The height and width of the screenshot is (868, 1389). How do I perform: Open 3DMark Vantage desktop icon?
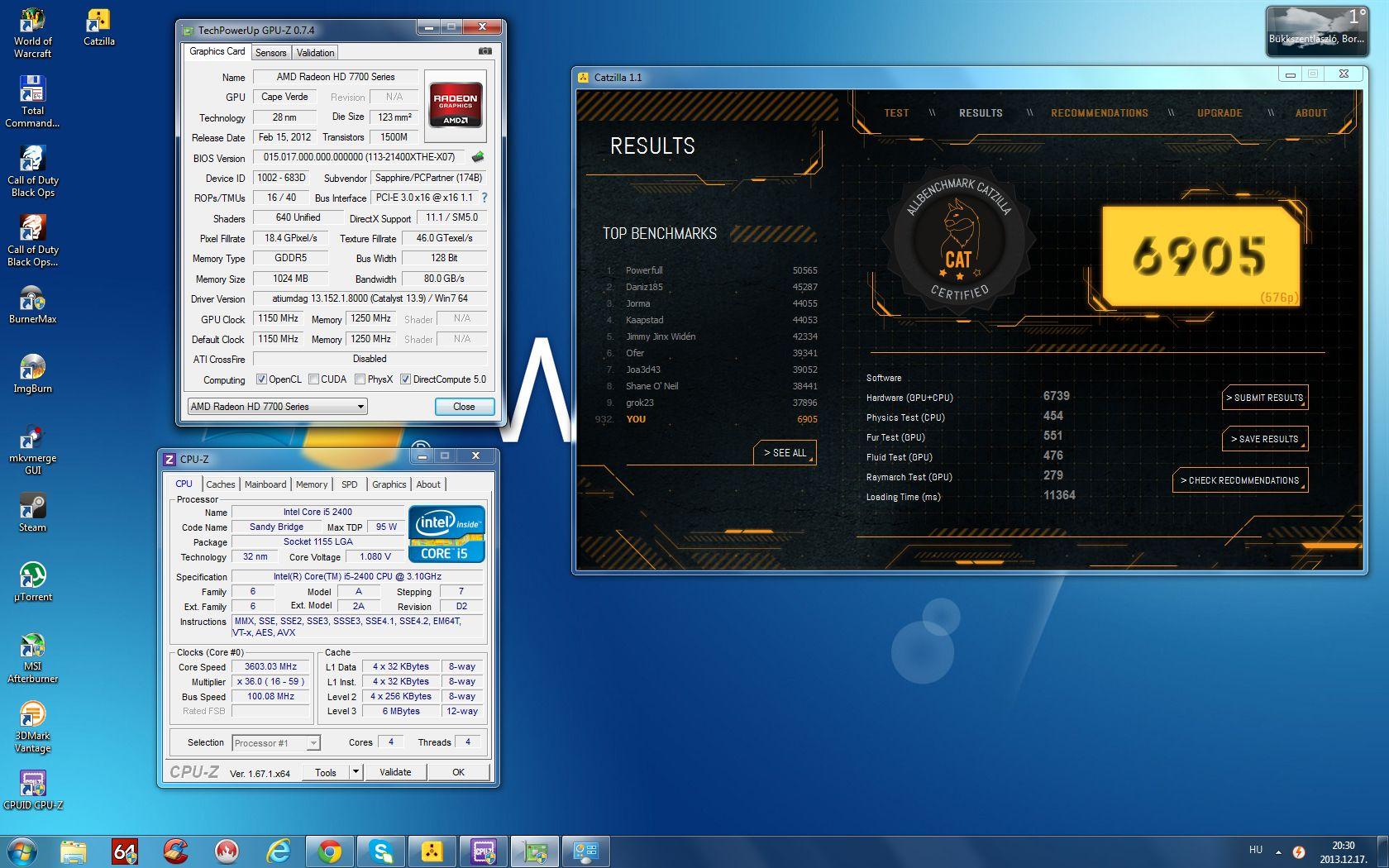(x=32, y=727)
